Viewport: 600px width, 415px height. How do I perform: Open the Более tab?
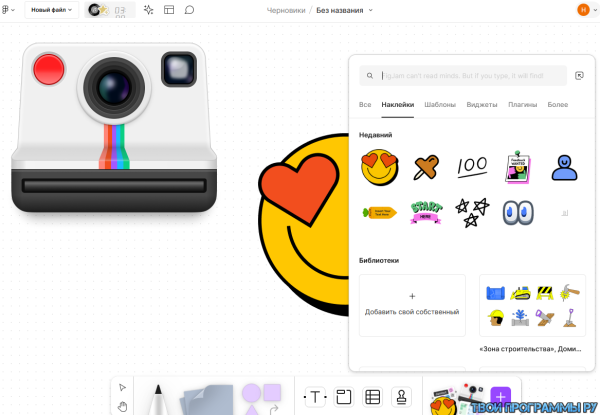tap(558, 104)
